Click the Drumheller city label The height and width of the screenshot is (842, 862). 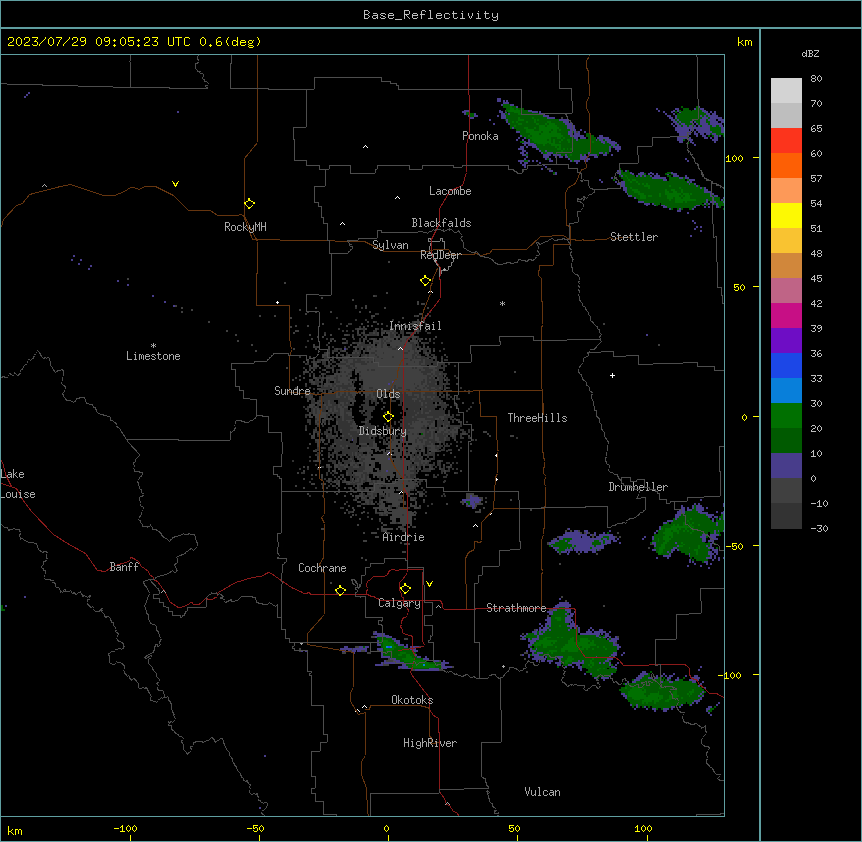638,487
